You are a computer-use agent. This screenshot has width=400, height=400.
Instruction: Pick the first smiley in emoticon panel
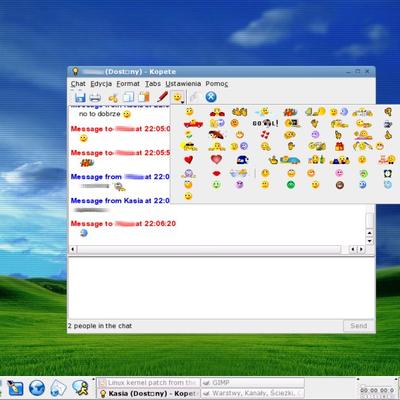[x=189, y=111]
